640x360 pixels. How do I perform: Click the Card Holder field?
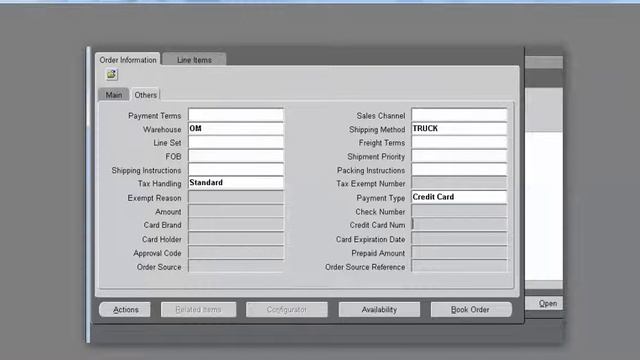[236, 239]
